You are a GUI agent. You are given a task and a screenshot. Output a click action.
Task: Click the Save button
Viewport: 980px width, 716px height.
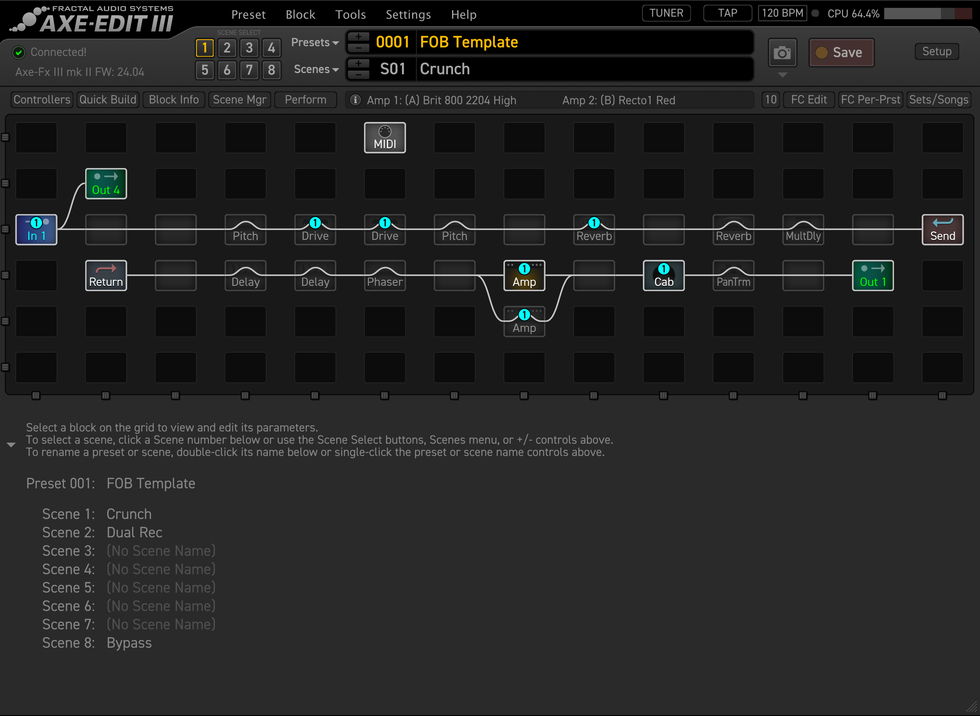841,53
